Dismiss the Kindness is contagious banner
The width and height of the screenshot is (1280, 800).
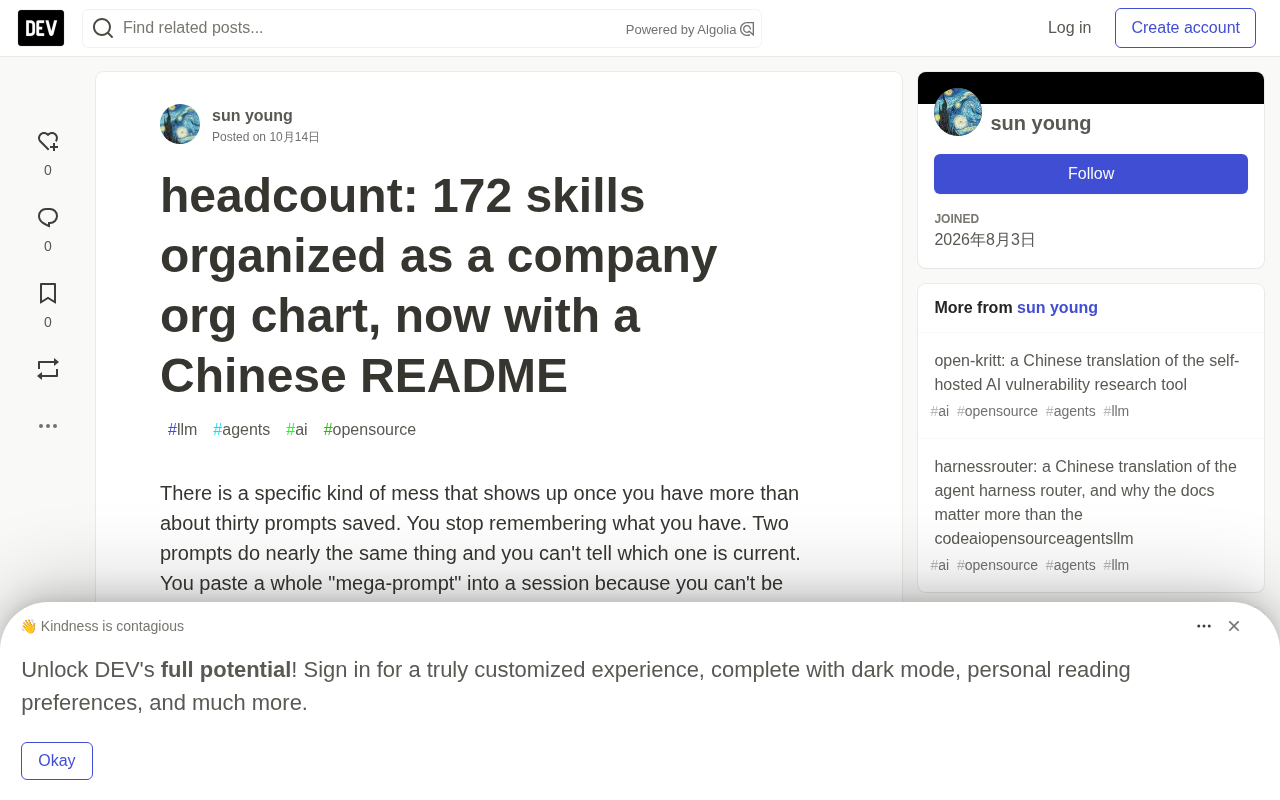point(1234,626)
